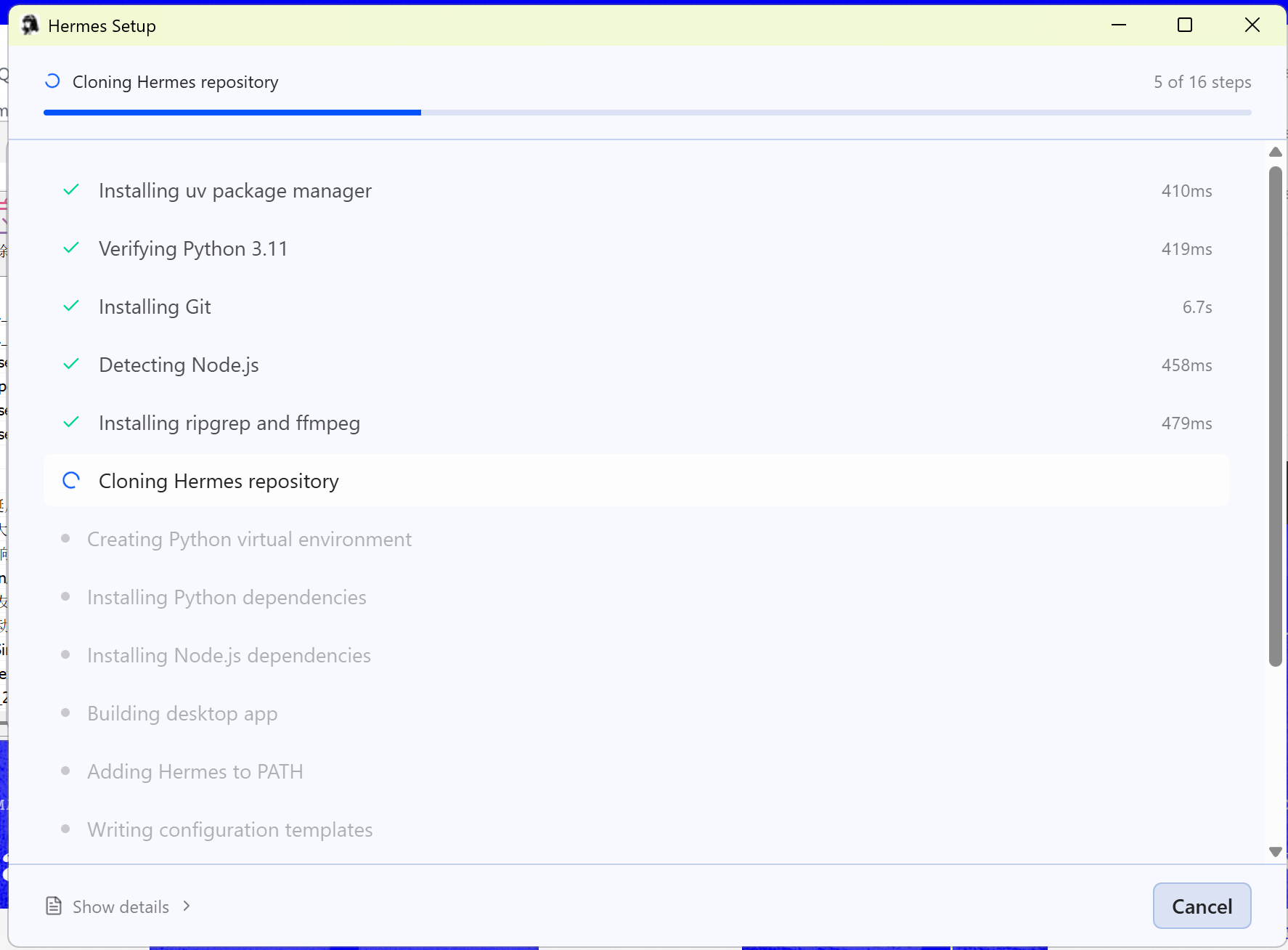The image size is (1288, 950).
Task: Click checkmark icon for Verifying Python 3.11
Action: tap(71, 248)
